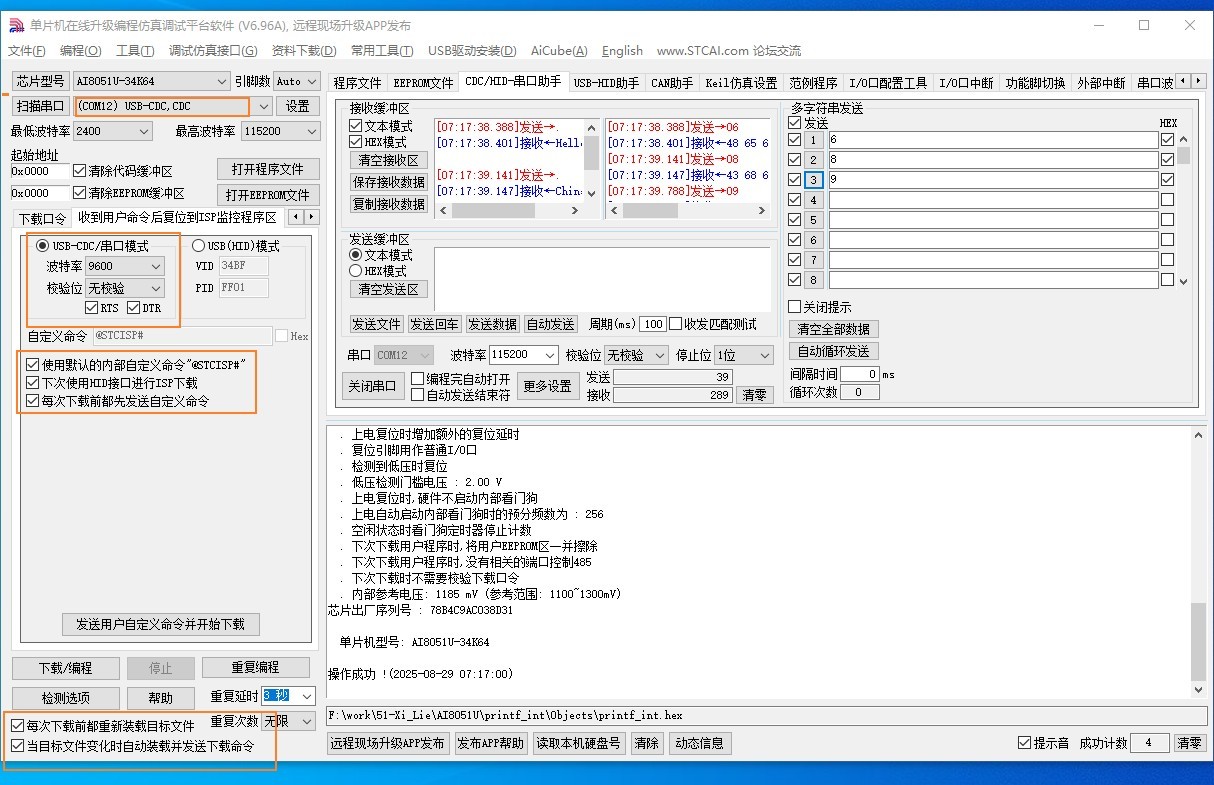Click 清空接收区 button
Viewport: 1214px width, 785px height.
coord(389,160)
